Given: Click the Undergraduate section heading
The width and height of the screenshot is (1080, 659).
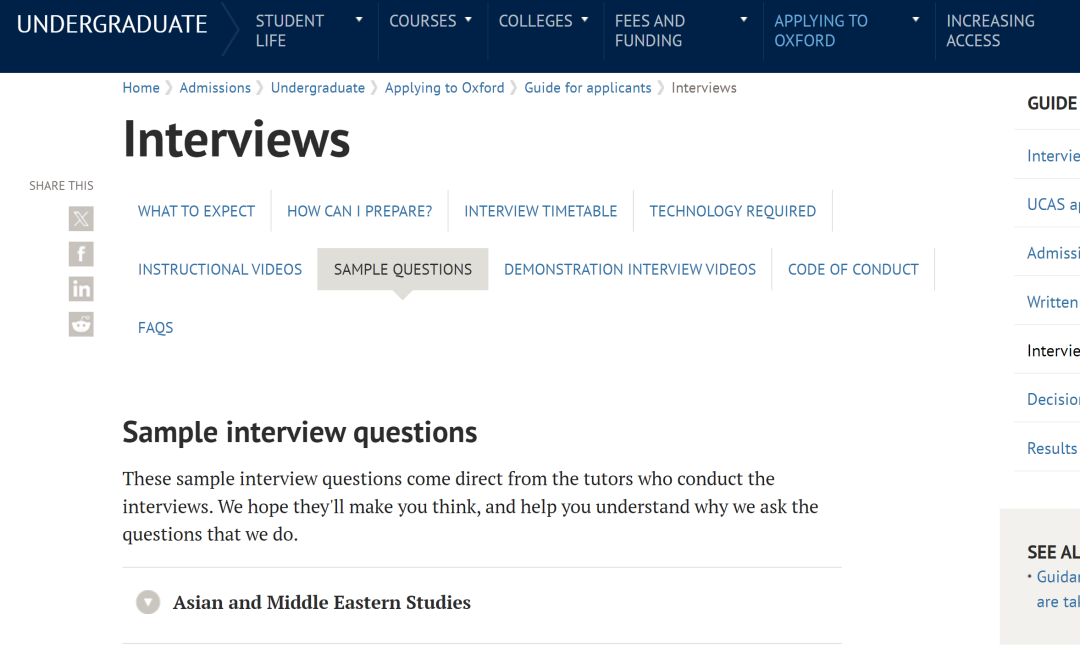Looking at the screenshot, I should click(112, 25).
